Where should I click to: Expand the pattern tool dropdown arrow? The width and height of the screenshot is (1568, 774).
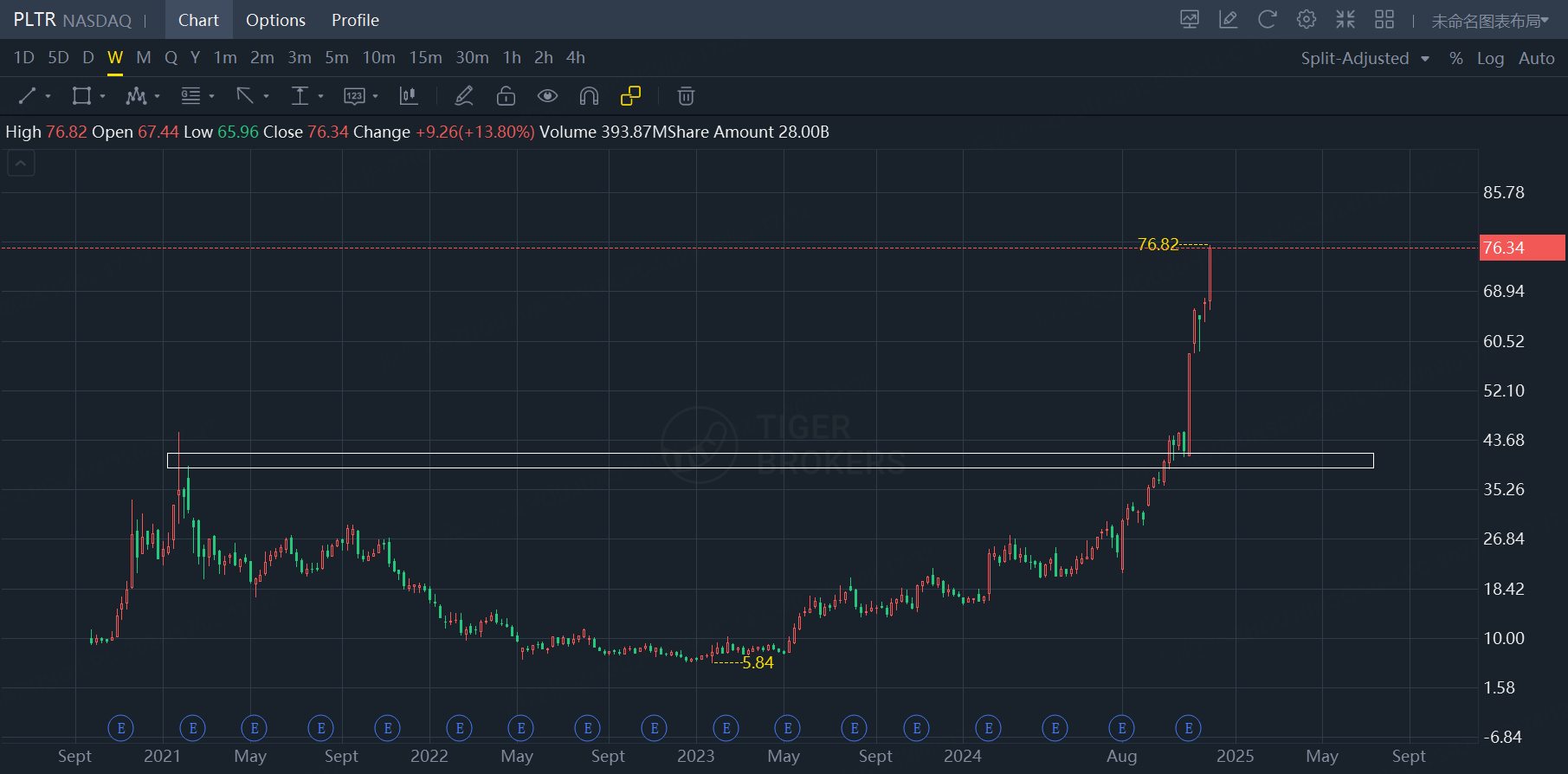(x=157, y=97)
